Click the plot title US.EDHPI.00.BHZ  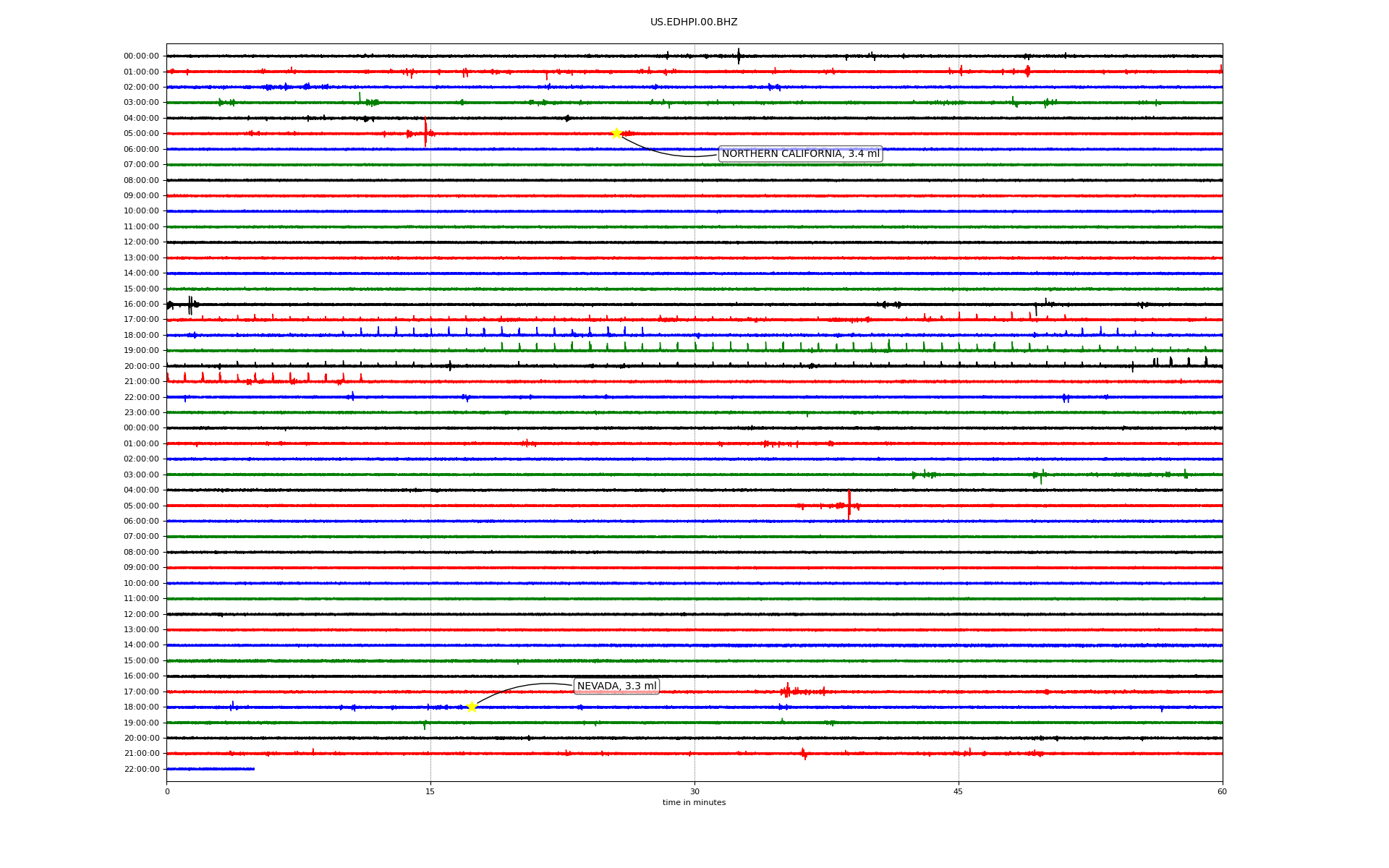pyautogui.click(x=693, y=22)
